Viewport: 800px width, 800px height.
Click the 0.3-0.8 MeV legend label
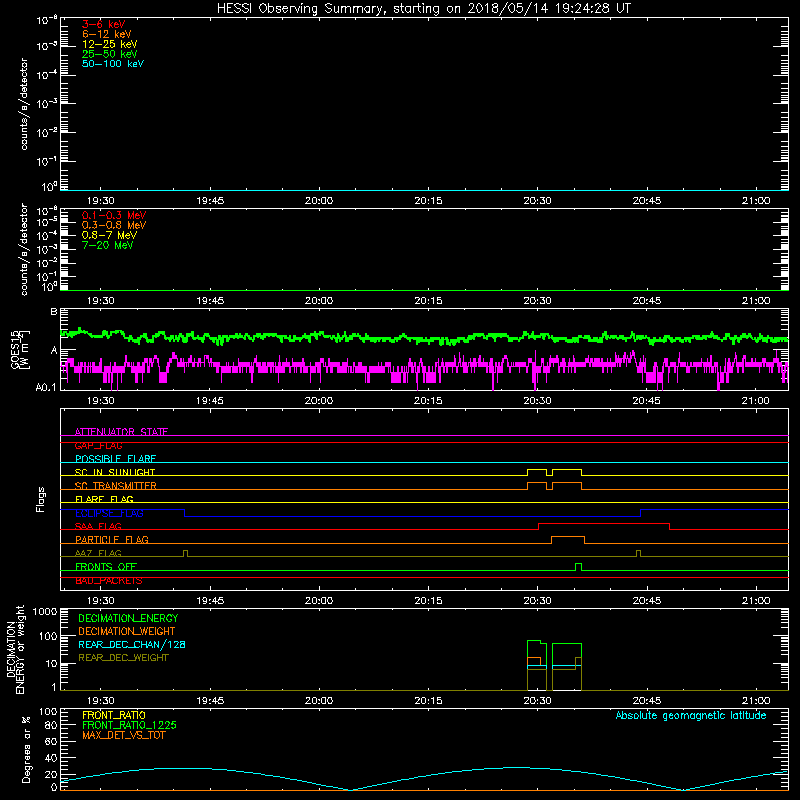coord(114,225)
